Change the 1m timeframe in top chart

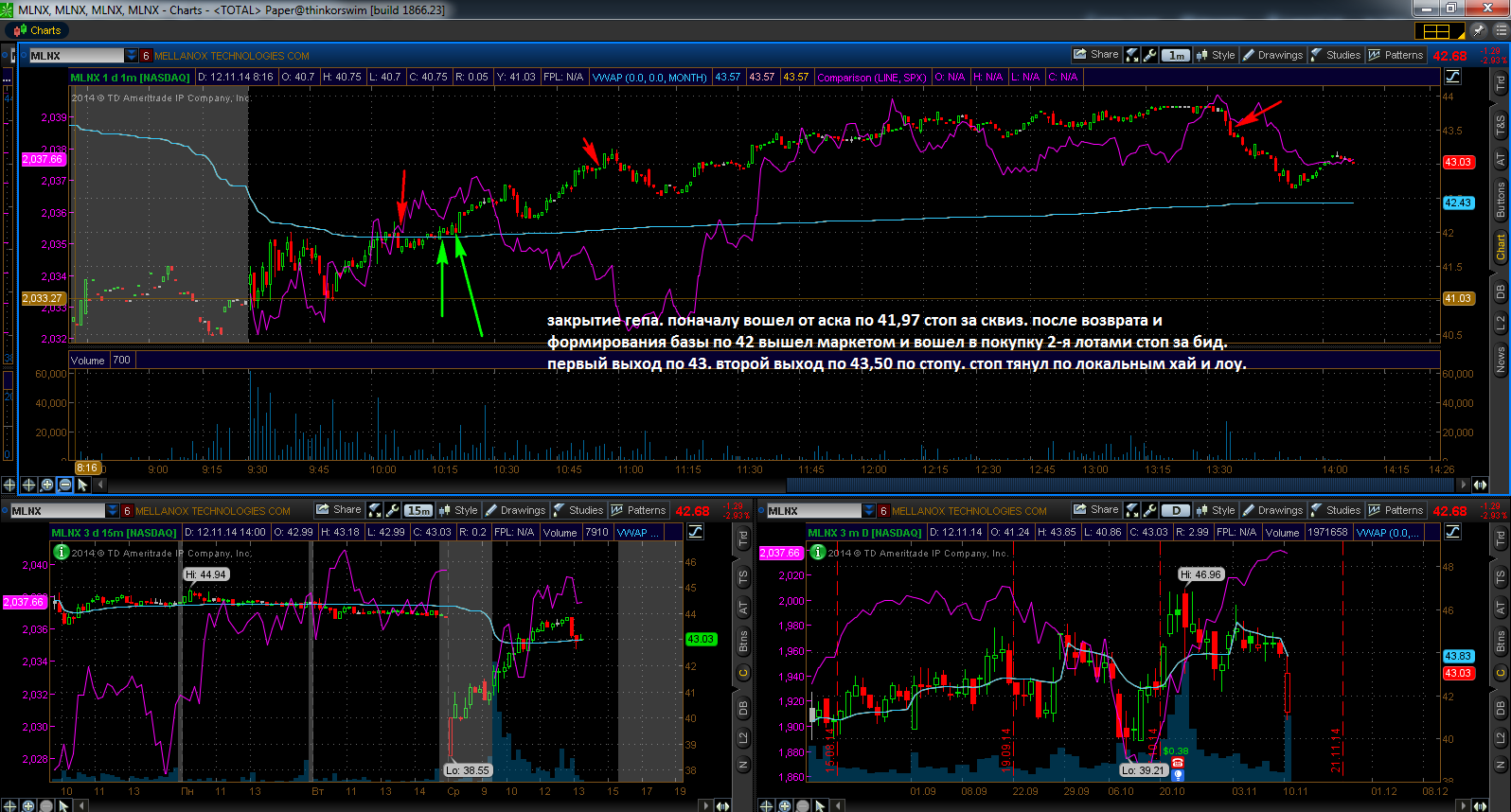pyautogui.click(x=1176, y=56)
